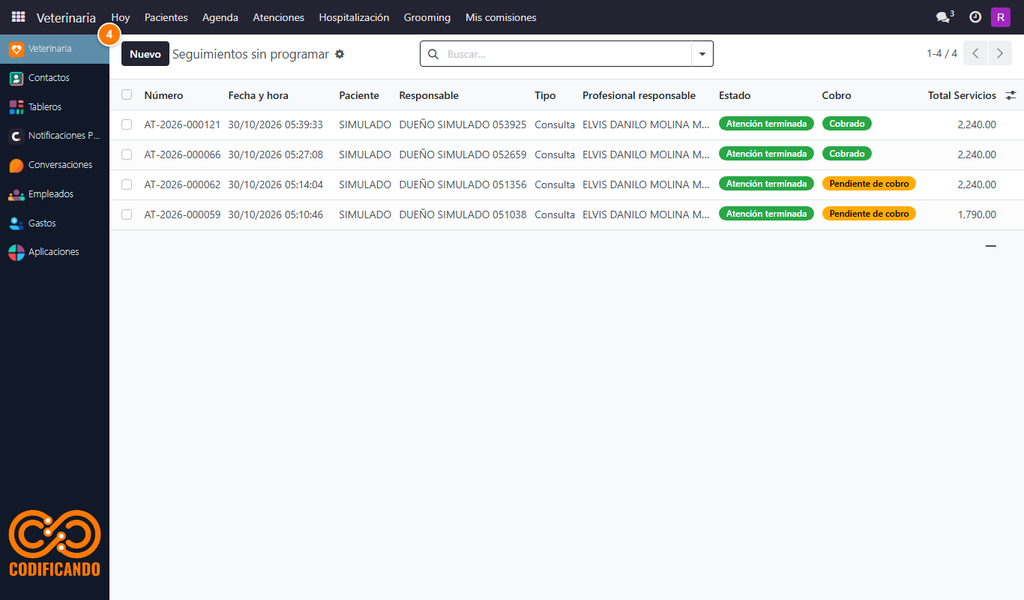This screenshot has height=600, width=1024.
Task: Click total 1,790.00 cell
Action: click(977, 215)
